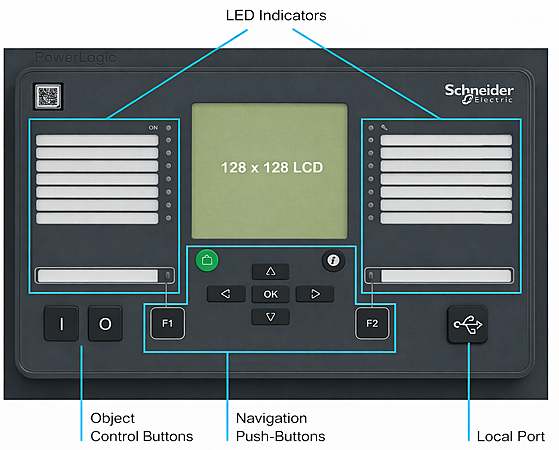The width and height of the screenshot is (559, 450).
Task: Click the LED Indicators caption
Action: (x=276, y=15)
